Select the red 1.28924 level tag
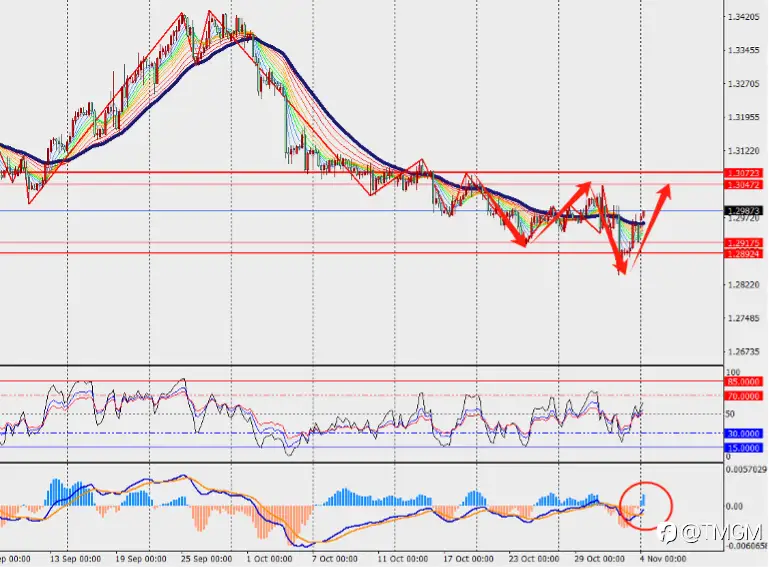This screenshot has height=568, width=770. pos(743,254)
